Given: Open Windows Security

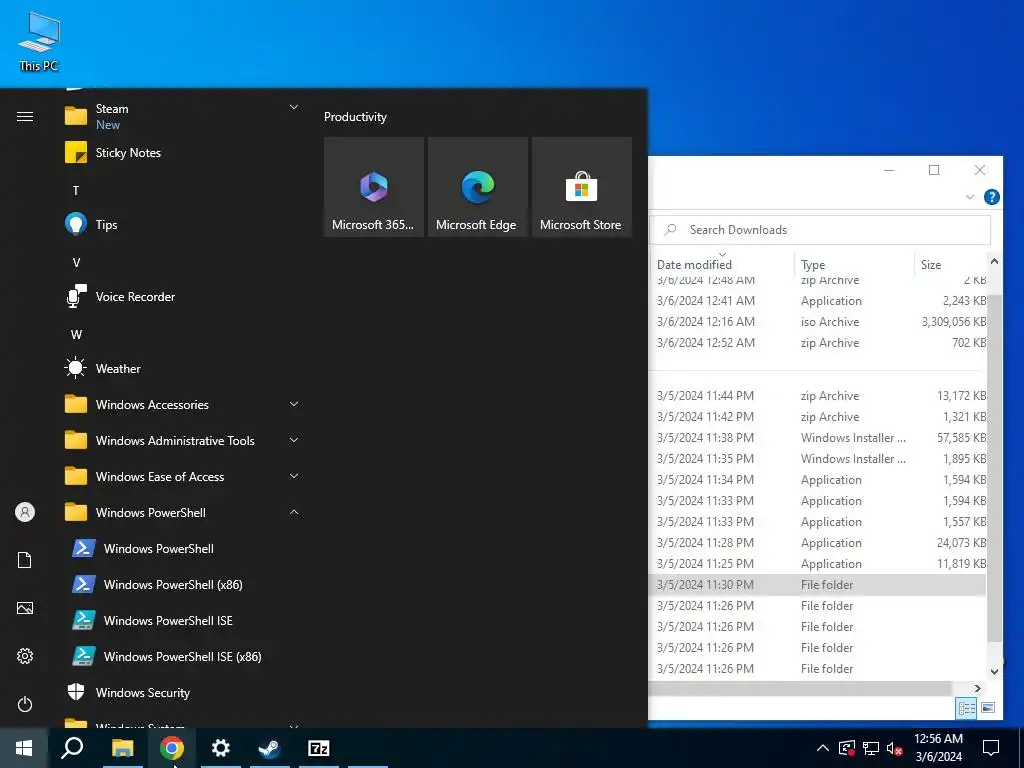Looking at the screenshot, I should pyautogui.click(x=182, y=692).
